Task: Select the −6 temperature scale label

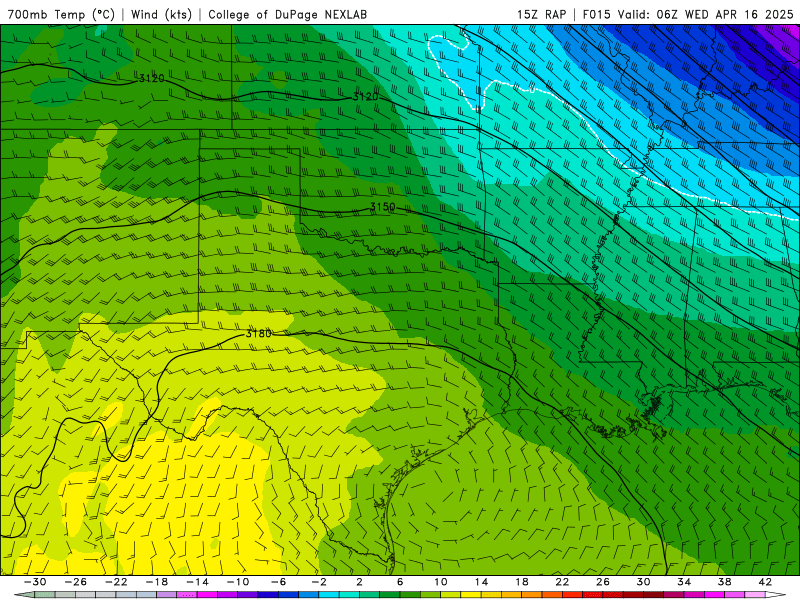Action: pyautogui.click(x=279, y=582)
